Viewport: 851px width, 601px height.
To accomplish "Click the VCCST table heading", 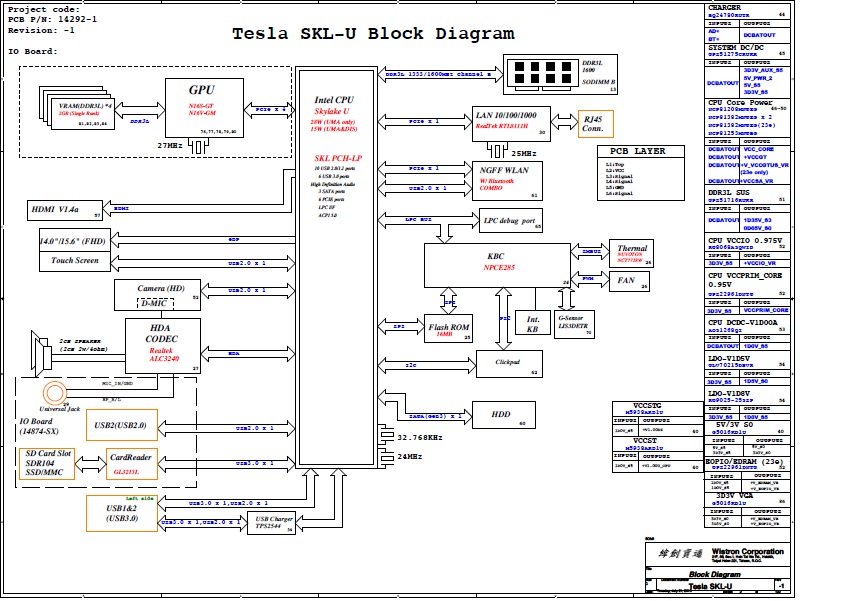I will tap(645, 441).
